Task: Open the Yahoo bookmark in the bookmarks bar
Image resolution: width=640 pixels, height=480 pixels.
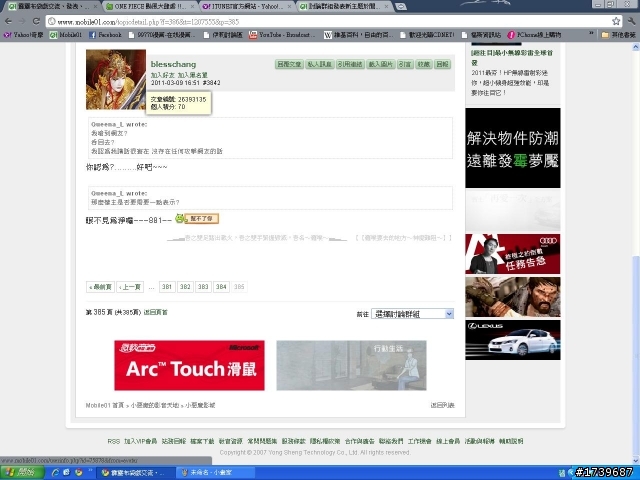Action: point(24,35)
